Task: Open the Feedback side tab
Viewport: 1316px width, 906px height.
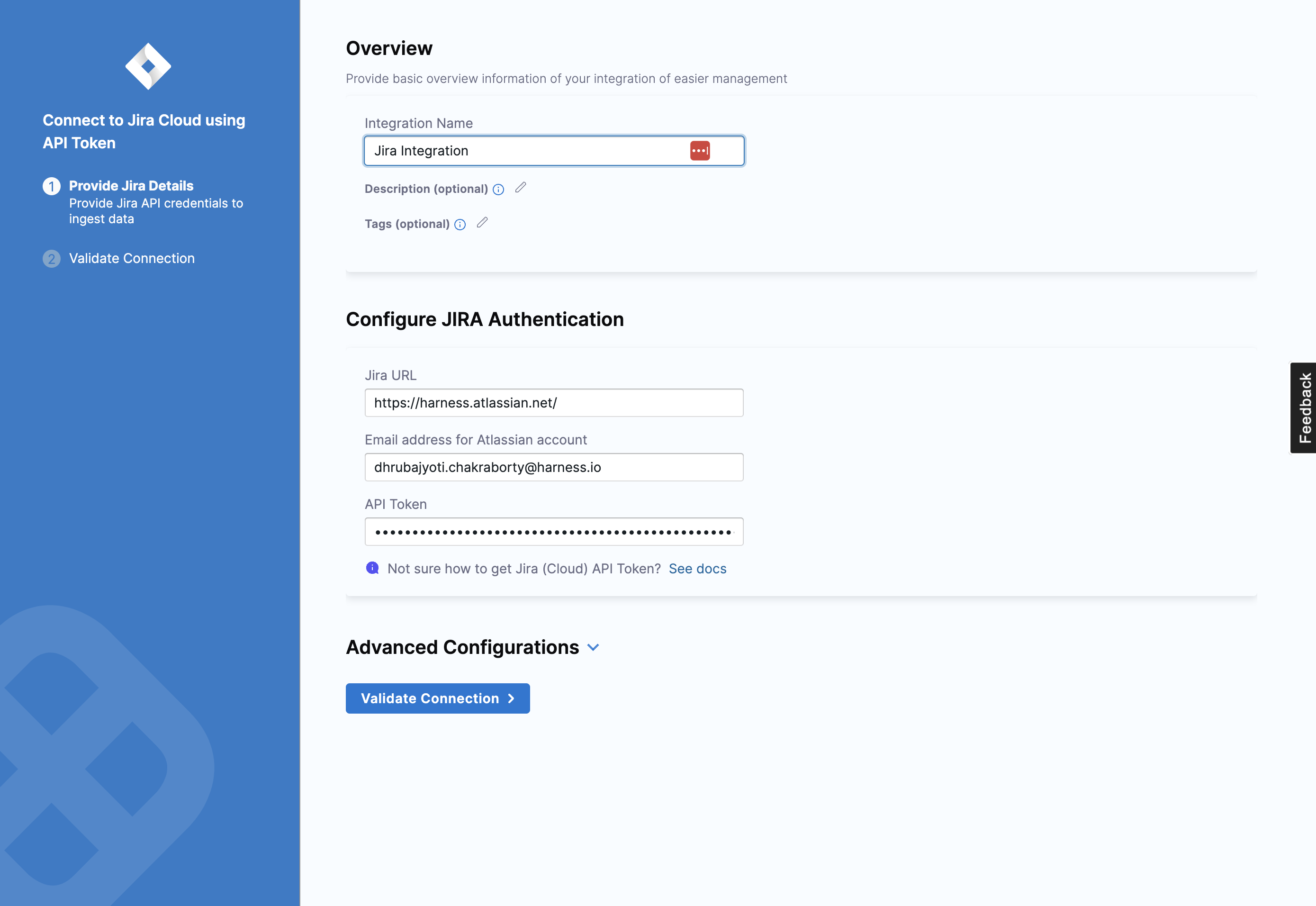Action: pyautogui.click(x=1304, y=408)
